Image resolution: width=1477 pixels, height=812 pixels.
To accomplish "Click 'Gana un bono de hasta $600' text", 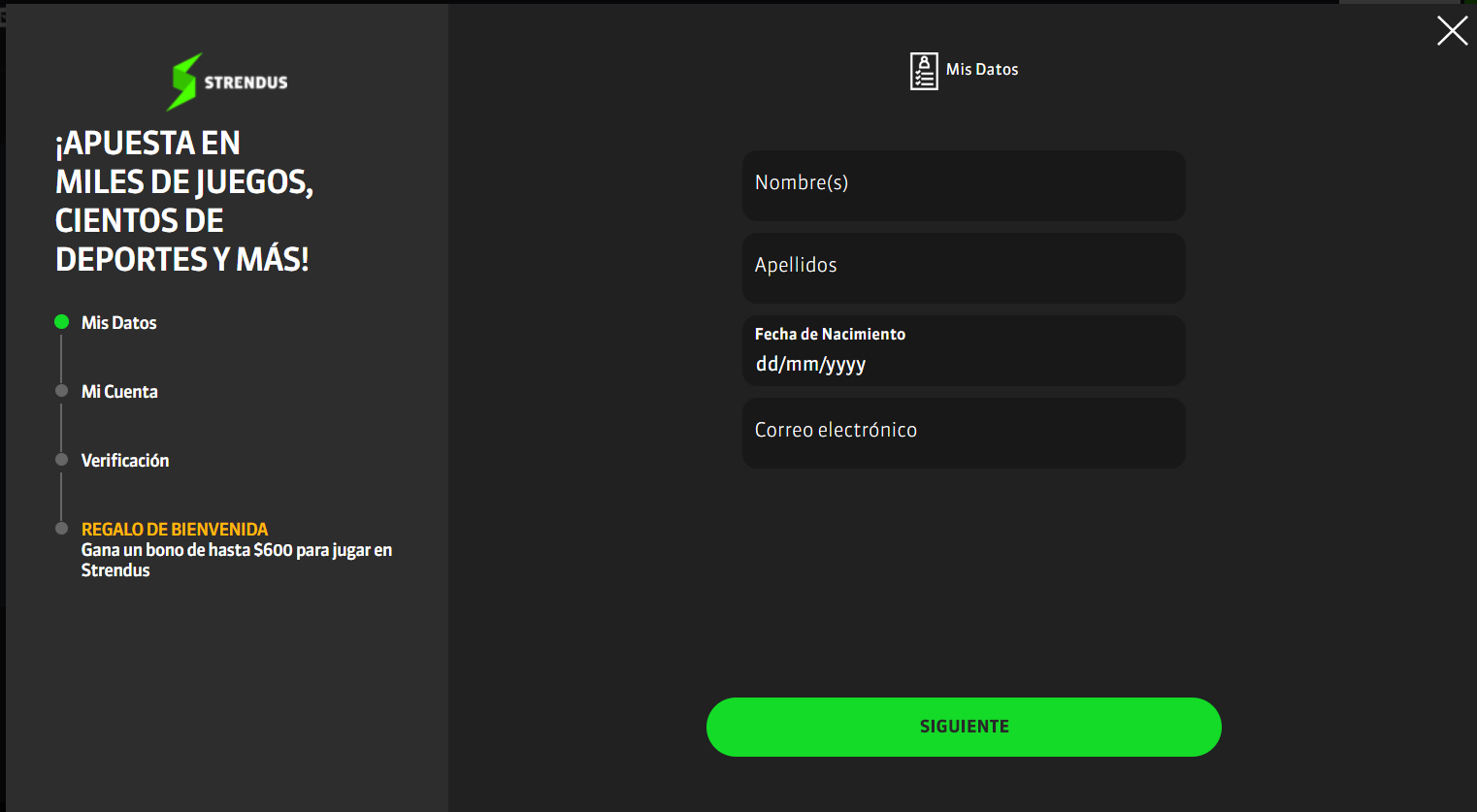I will (x=237, y=560).
